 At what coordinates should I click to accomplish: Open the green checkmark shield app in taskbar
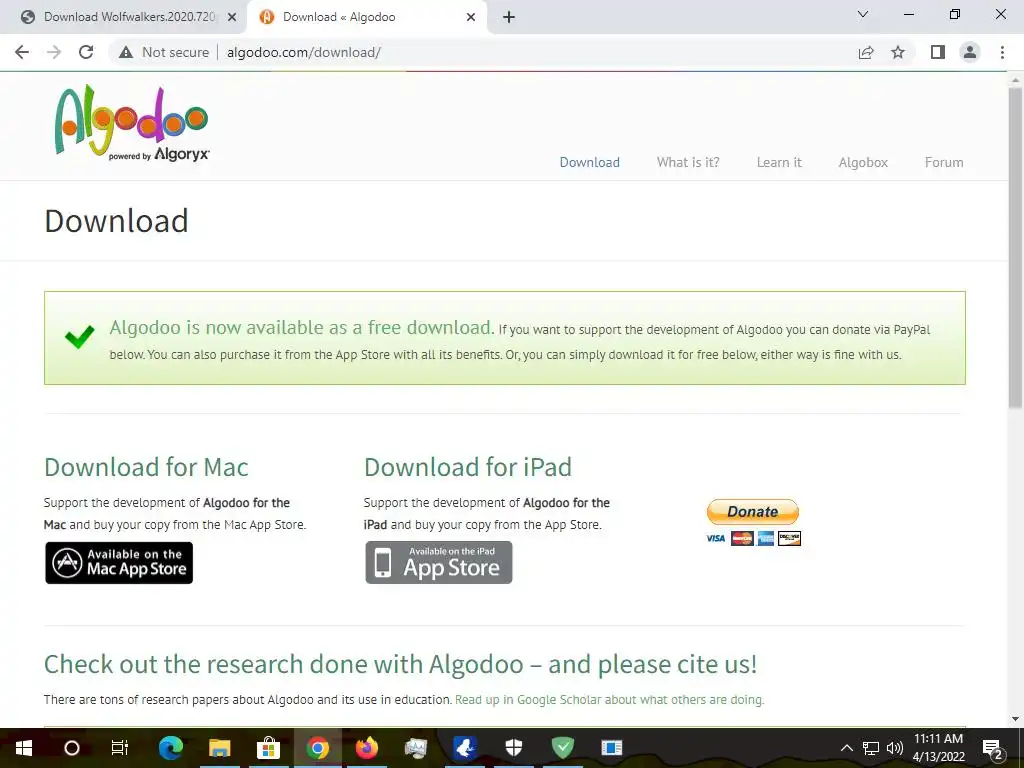[562, 748]
